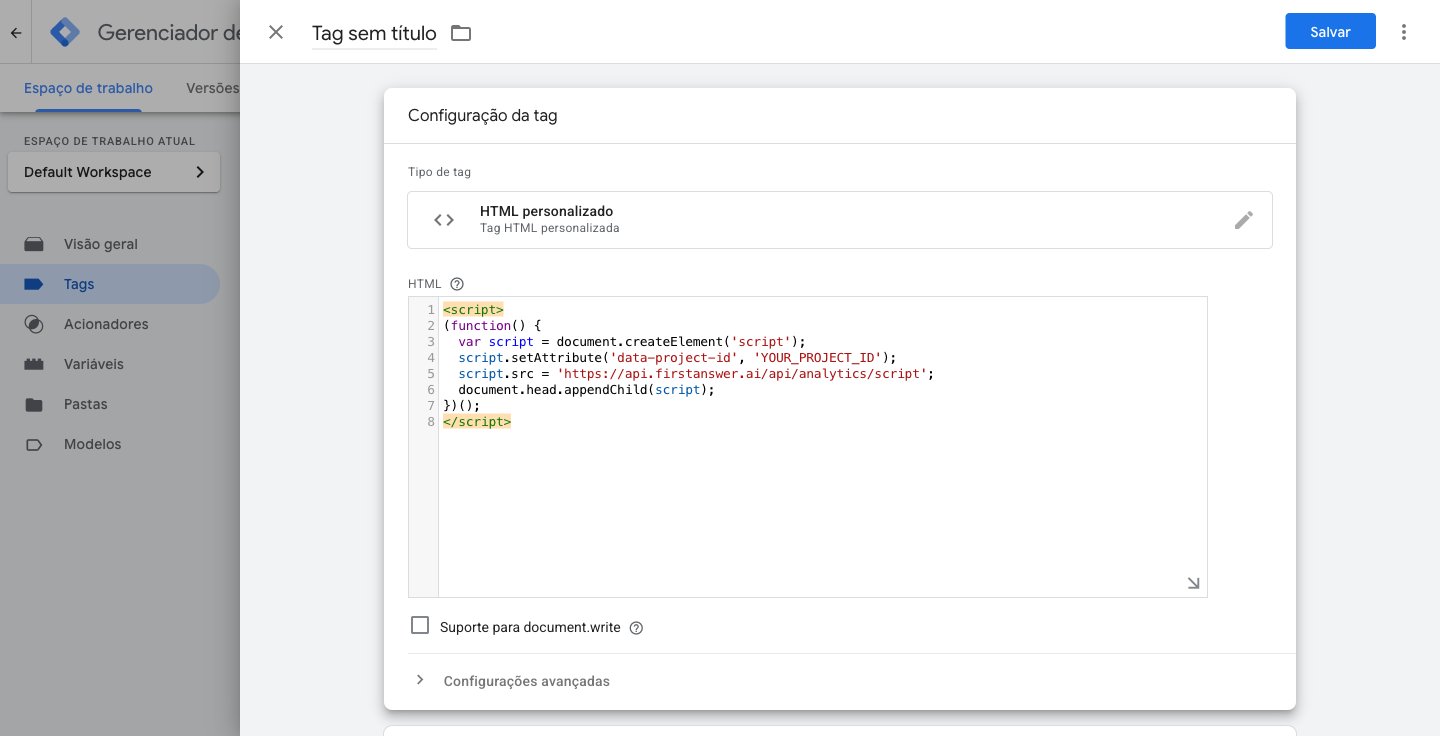
Task: Click the Gerenciador title text
Action: pos(168,32)
